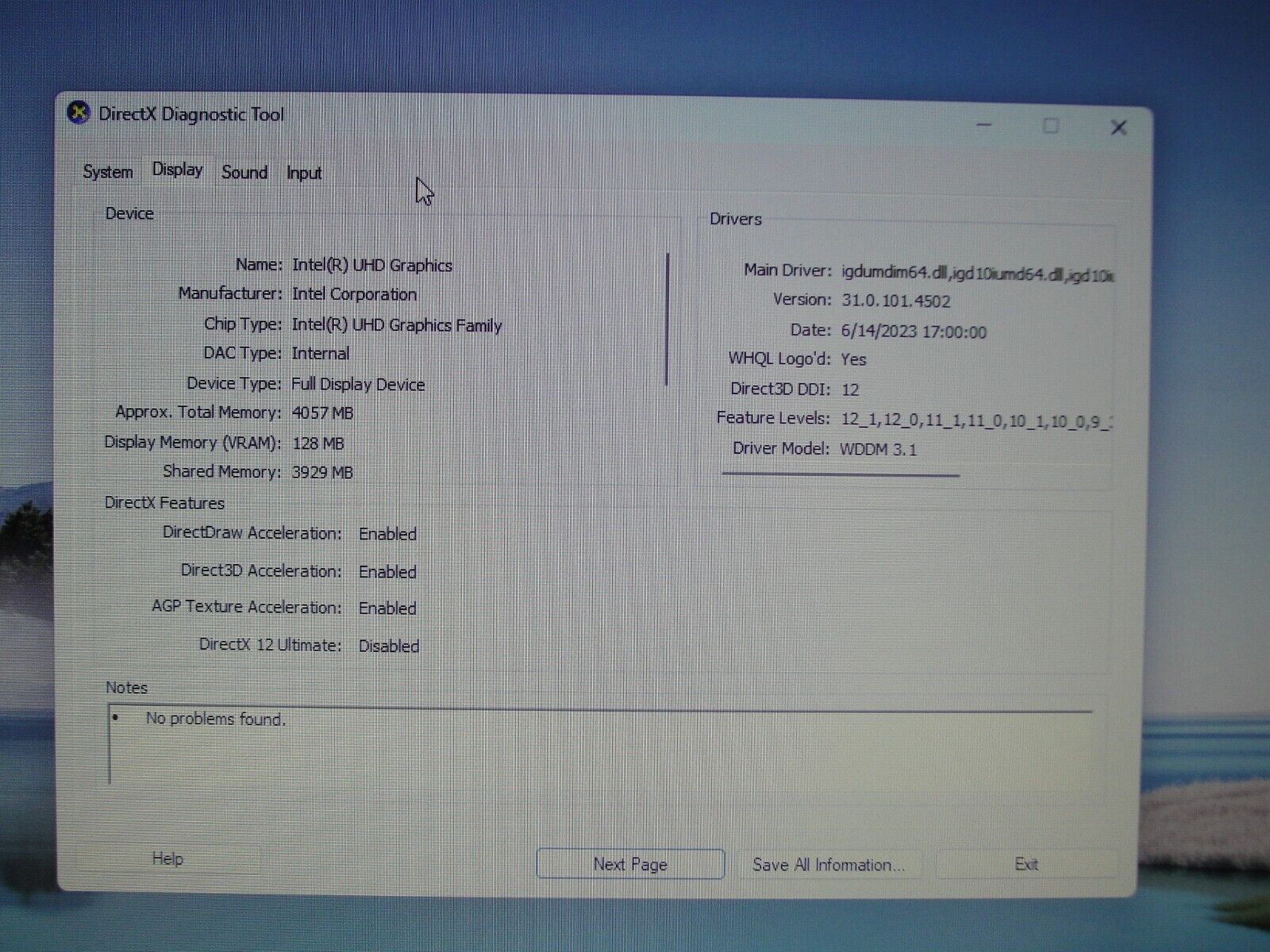Select driver date '6/14/2023 17:00:00'
Viewport: 1270px width, 952px height.
click(914, 332)
